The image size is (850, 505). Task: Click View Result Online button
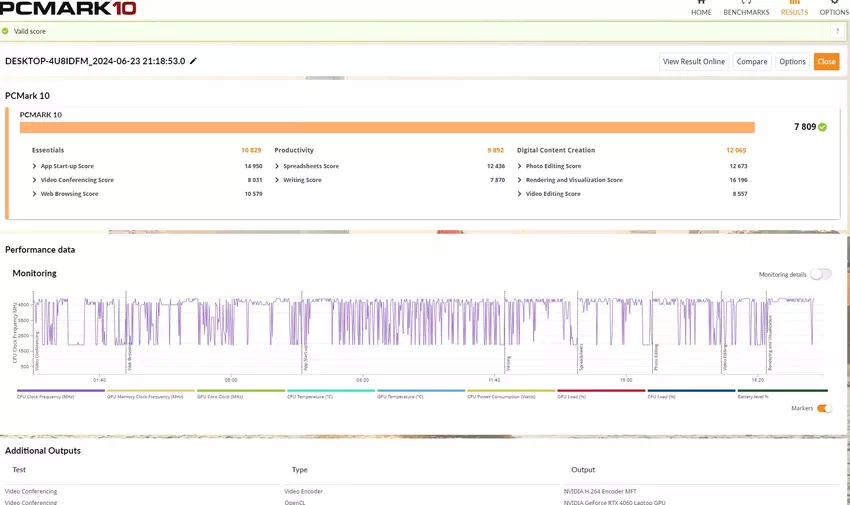pyautogui.click(x=693, y=62)
